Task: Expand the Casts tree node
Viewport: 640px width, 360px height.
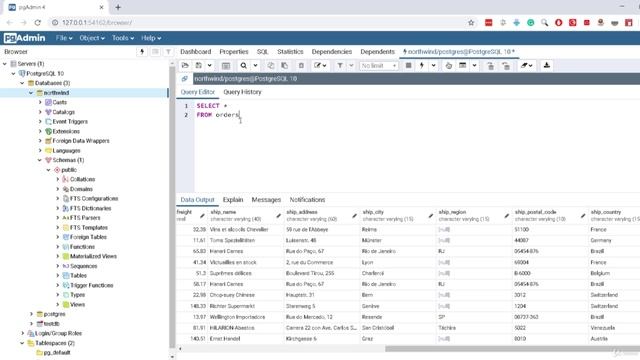Action: (40, 102)
